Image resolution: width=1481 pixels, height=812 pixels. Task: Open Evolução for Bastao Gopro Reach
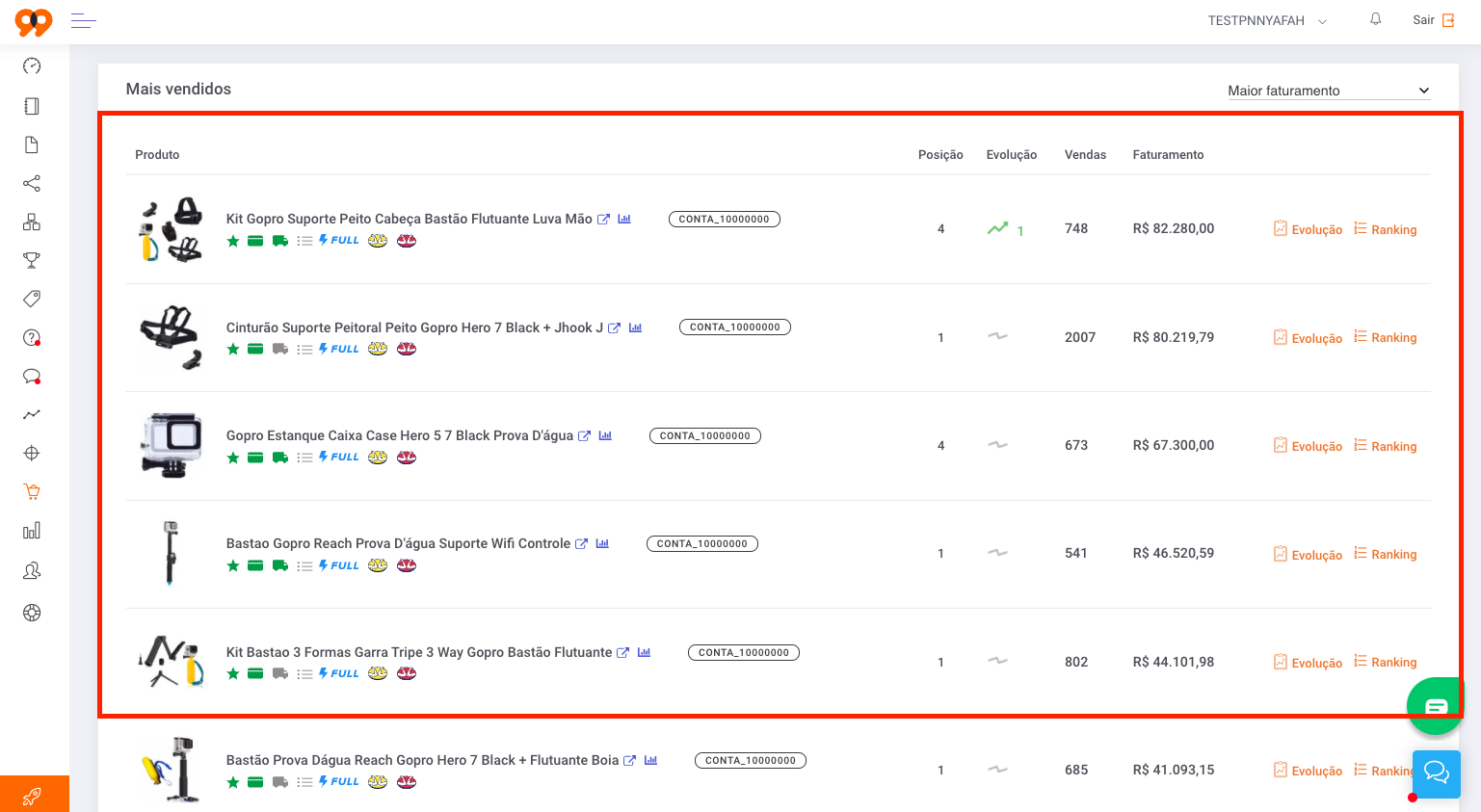(1308, 555)
